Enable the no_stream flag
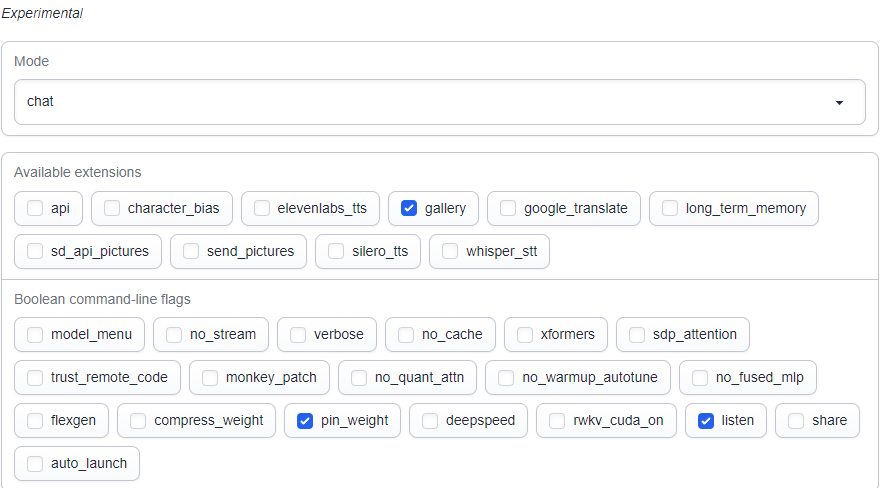The width and height of the screenshot is (887, 488). pyautogui.click(x=174, y=335)
